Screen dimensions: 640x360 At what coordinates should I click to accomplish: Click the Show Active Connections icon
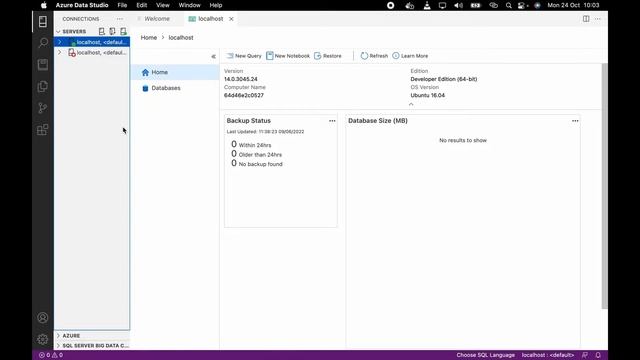click(123, 31)
